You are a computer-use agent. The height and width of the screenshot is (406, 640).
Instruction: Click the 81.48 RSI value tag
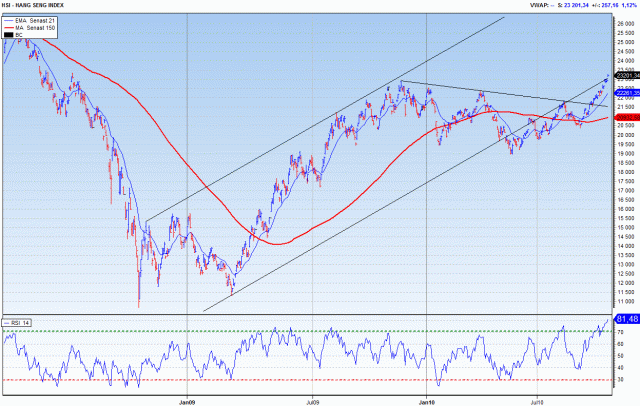(625, 321)
